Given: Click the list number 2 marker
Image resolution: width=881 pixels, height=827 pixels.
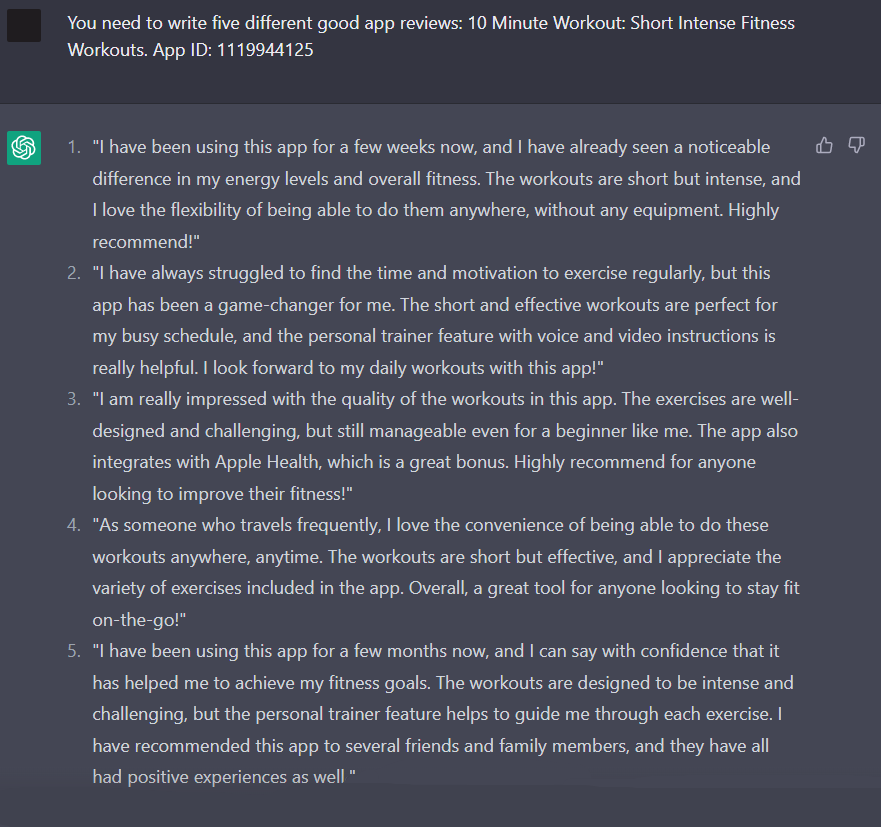Looking at the screenshot, I should 74,273.
